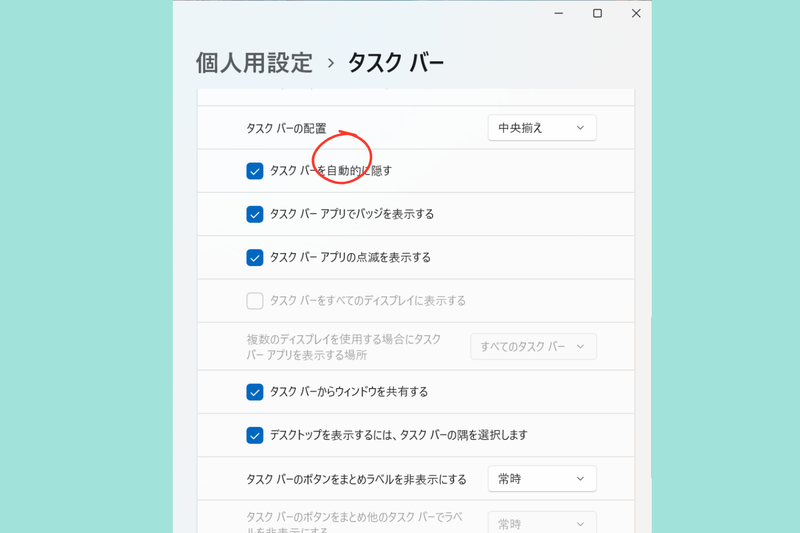
Task: Uncheck 'タスク バーを自動的に隠す' checkbox
Action: click(x=255, y=171)
